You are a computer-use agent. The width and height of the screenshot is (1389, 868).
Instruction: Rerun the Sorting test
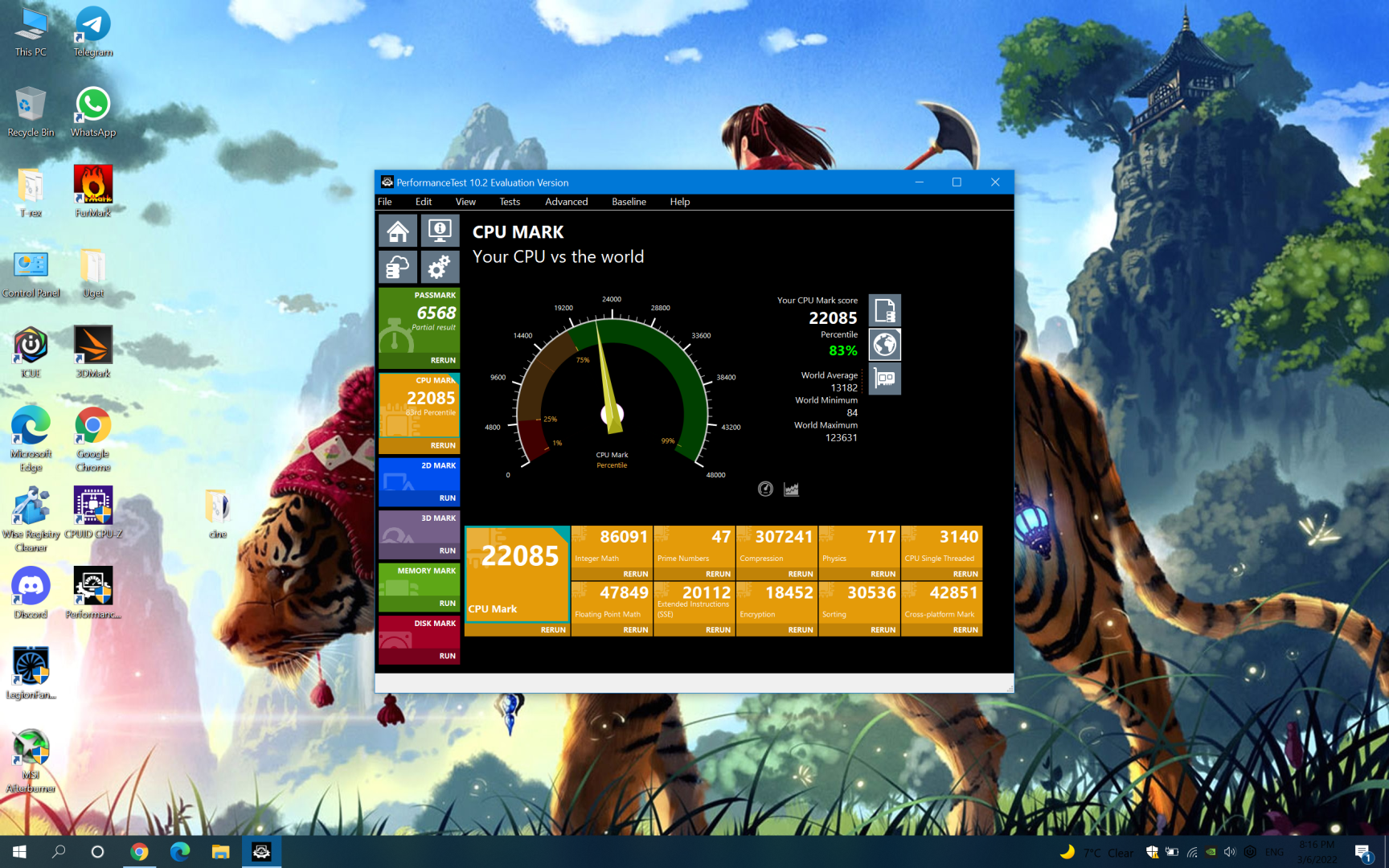pos(883,630)
